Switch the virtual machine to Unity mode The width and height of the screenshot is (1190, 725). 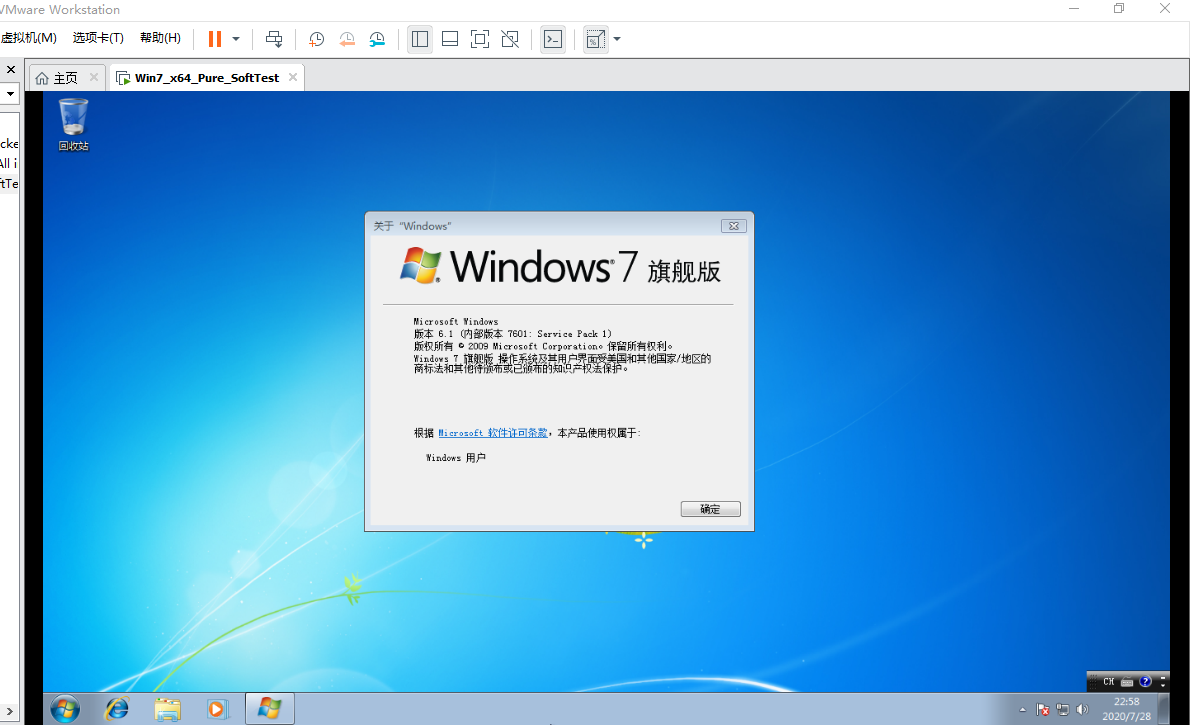tap(510, 39)
